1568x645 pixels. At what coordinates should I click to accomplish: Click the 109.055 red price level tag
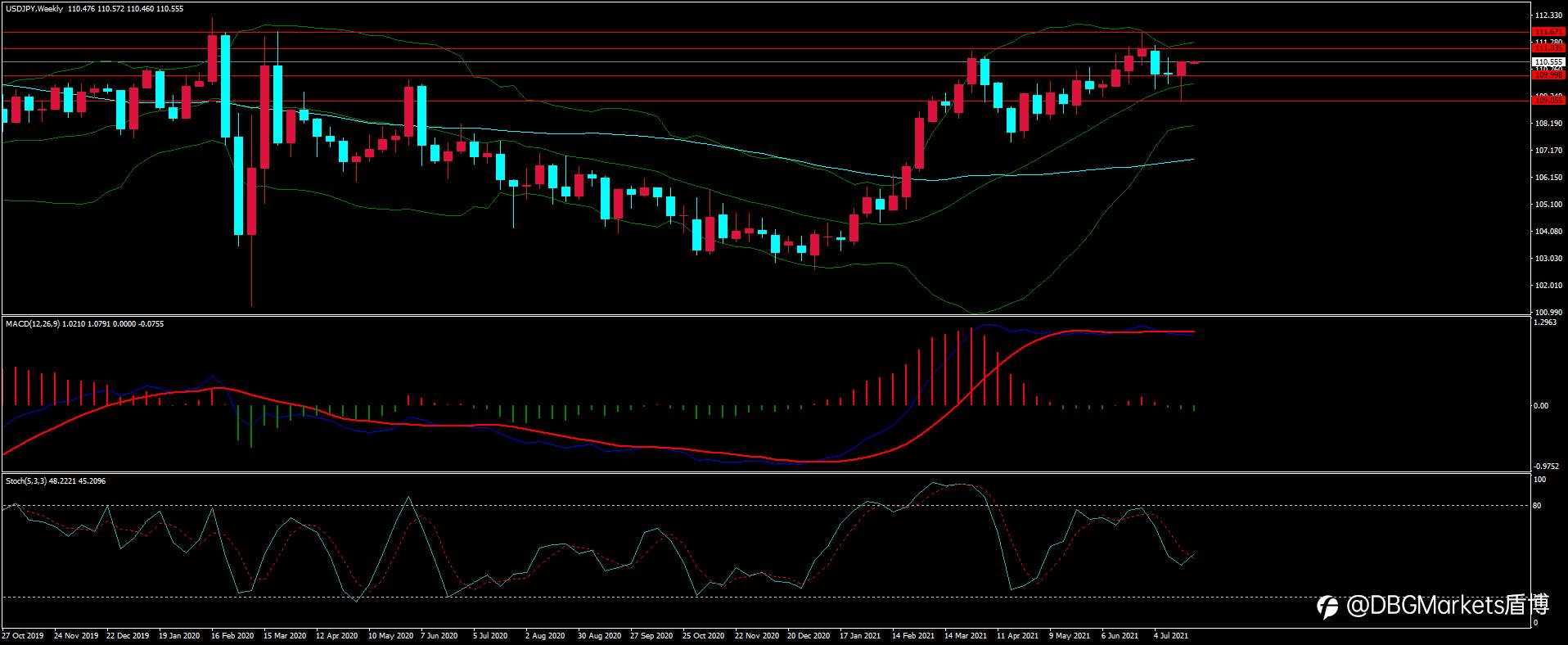pyautogui.click(x=1548, y=101)
